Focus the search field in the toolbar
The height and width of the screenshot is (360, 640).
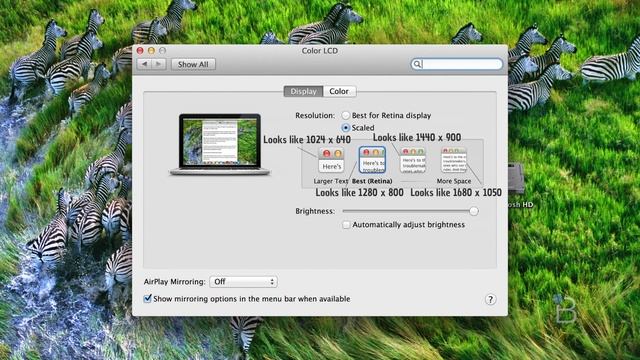pos(456,64)
